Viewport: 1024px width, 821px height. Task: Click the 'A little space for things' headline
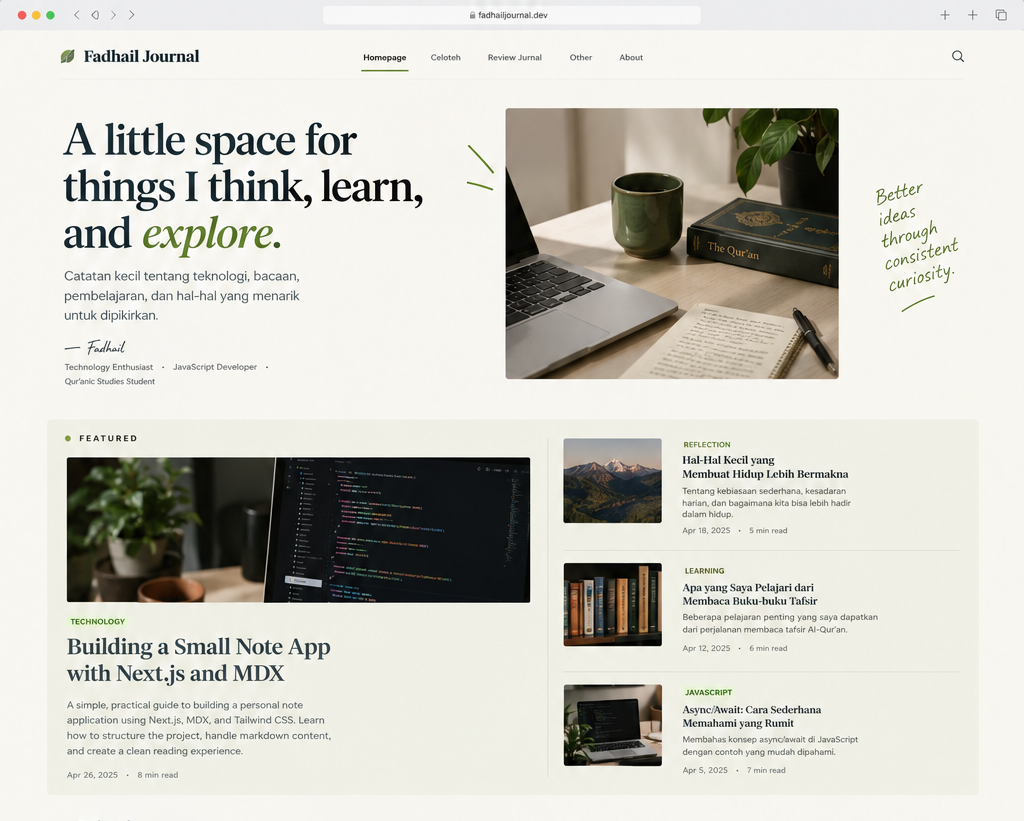pyautogui.click(x=243, y=187)
